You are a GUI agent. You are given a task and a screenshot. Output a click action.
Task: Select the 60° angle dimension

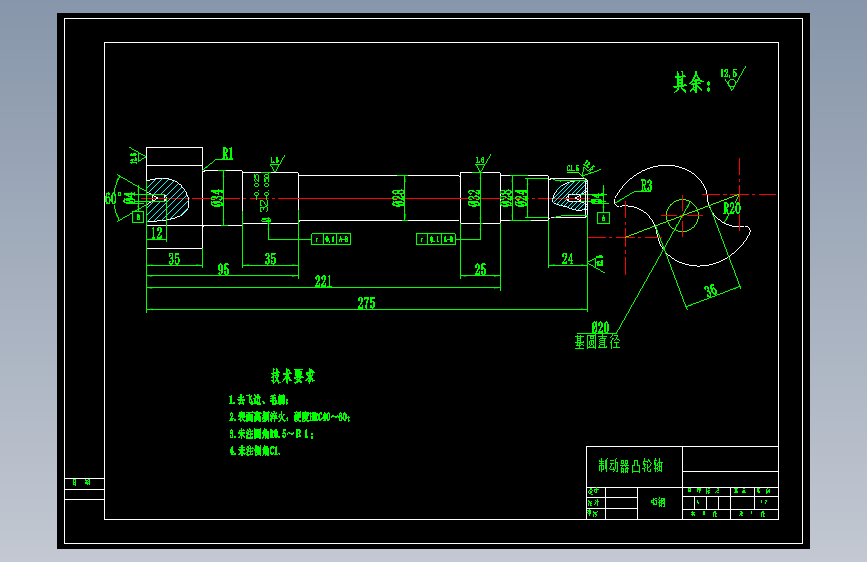113,197
